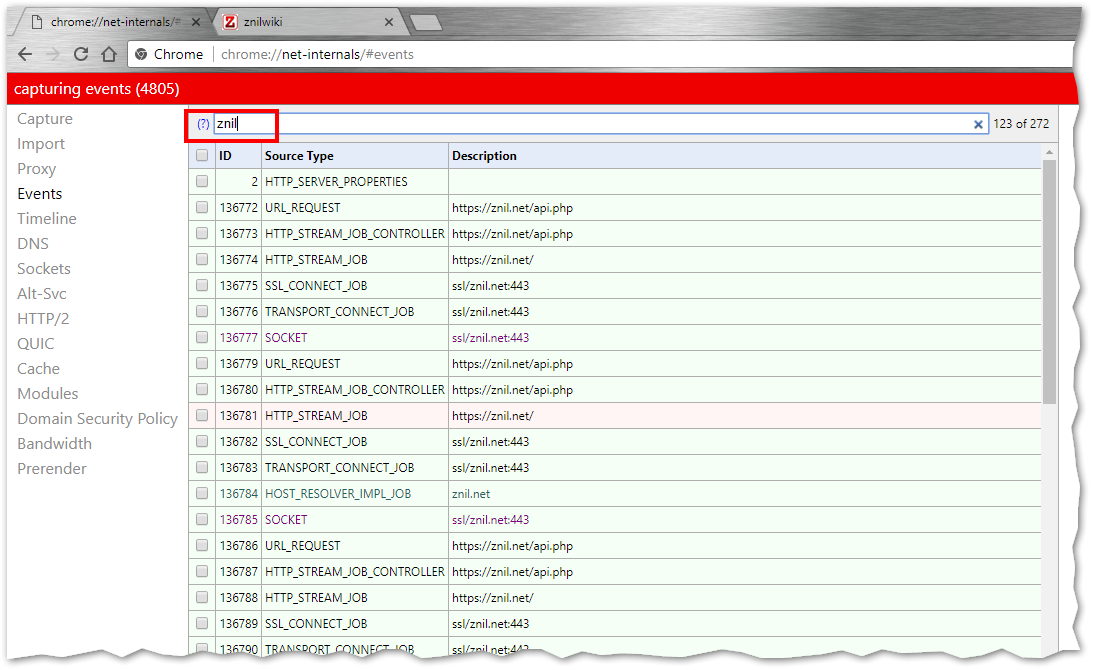Close the znilwiki browser tab
1093x670 pixels.
pyautogui.click(x=389, y=22)
